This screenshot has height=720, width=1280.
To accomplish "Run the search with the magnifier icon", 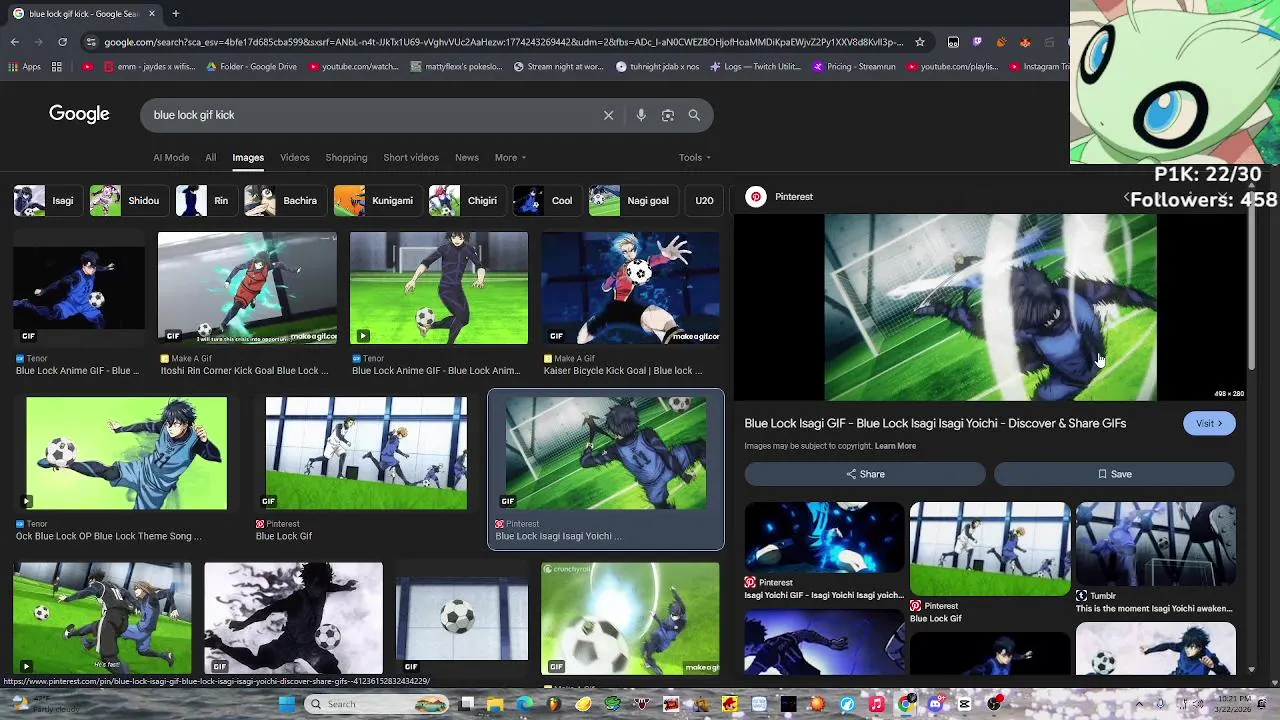I will (694, 115).
